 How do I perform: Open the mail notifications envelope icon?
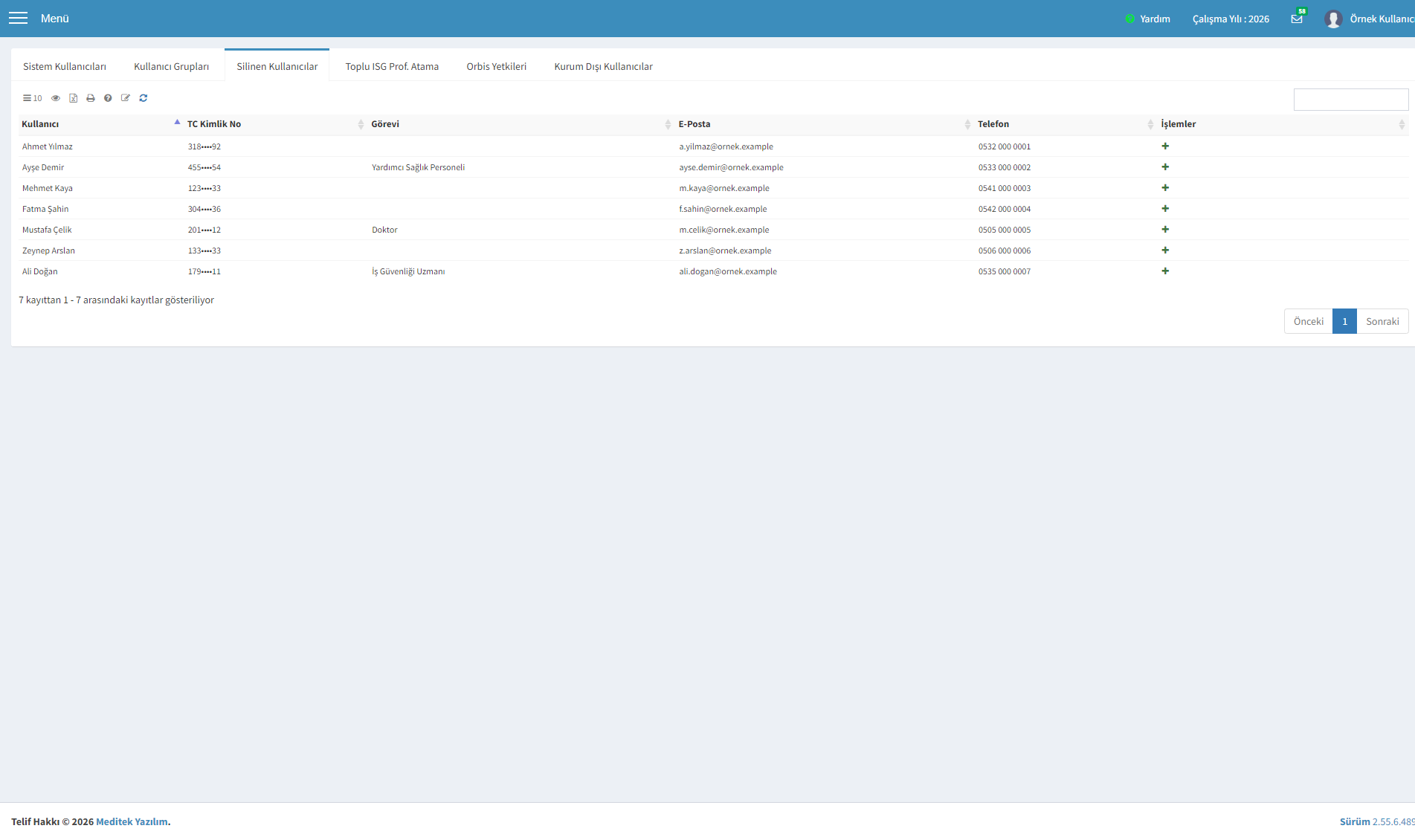(1297, 19)
